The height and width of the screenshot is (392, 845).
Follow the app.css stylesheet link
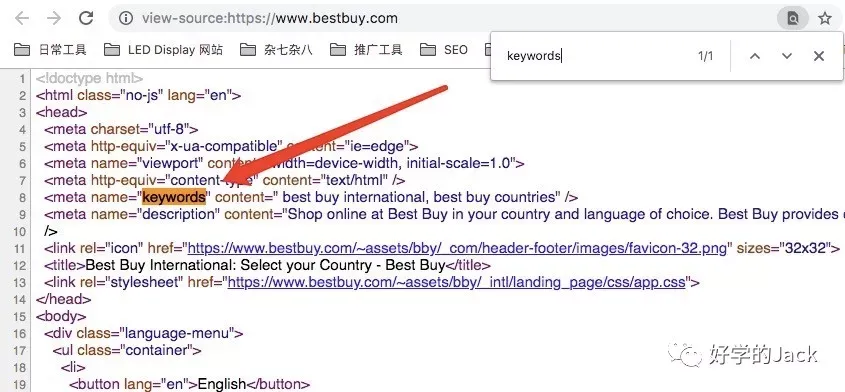pos(456,282)
